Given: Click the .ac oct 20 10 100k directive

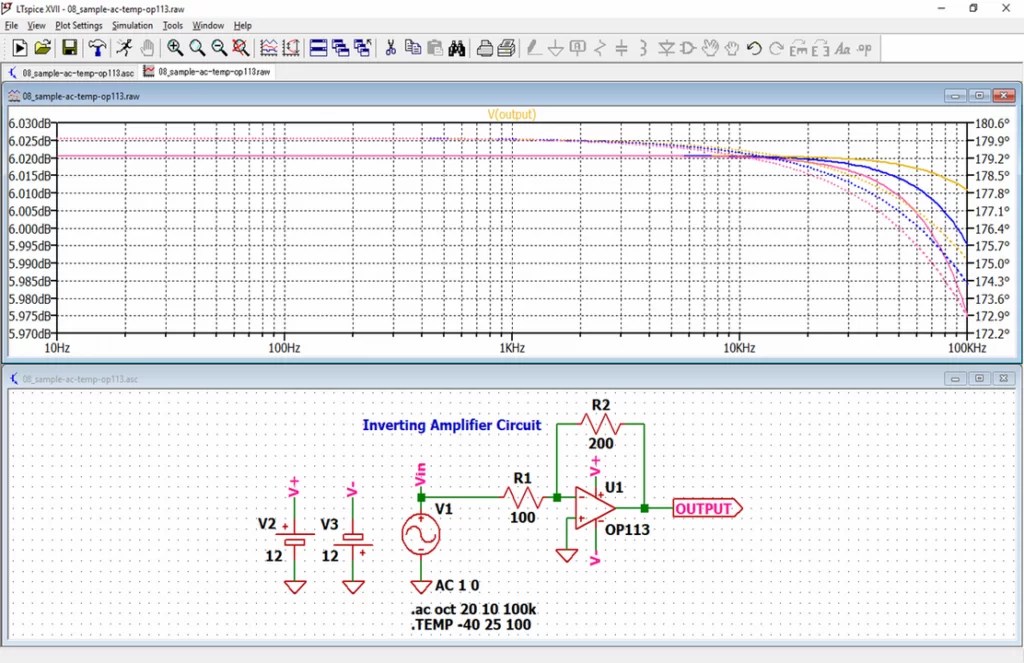Looking at the screenshot, I should [473, 609].
